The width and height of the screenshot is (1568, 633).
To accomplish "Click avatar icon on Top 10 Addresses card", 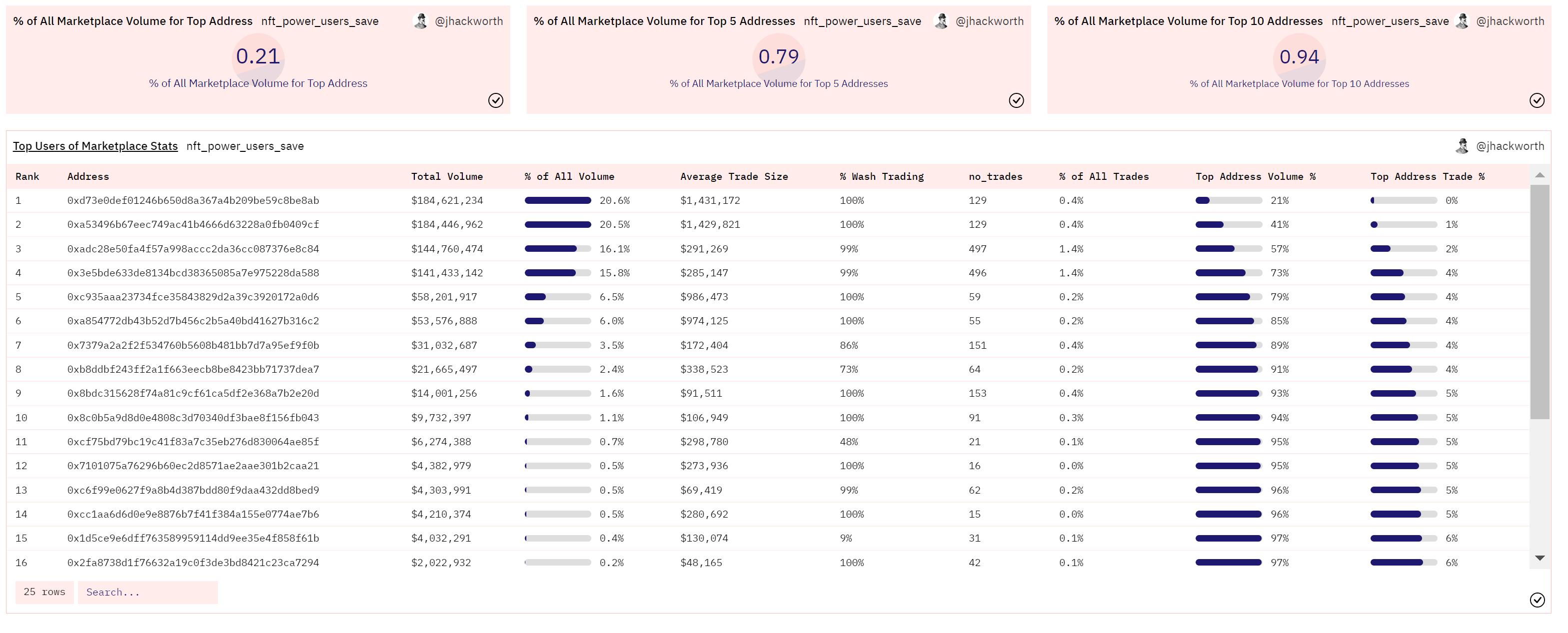I will (1461, 21).
